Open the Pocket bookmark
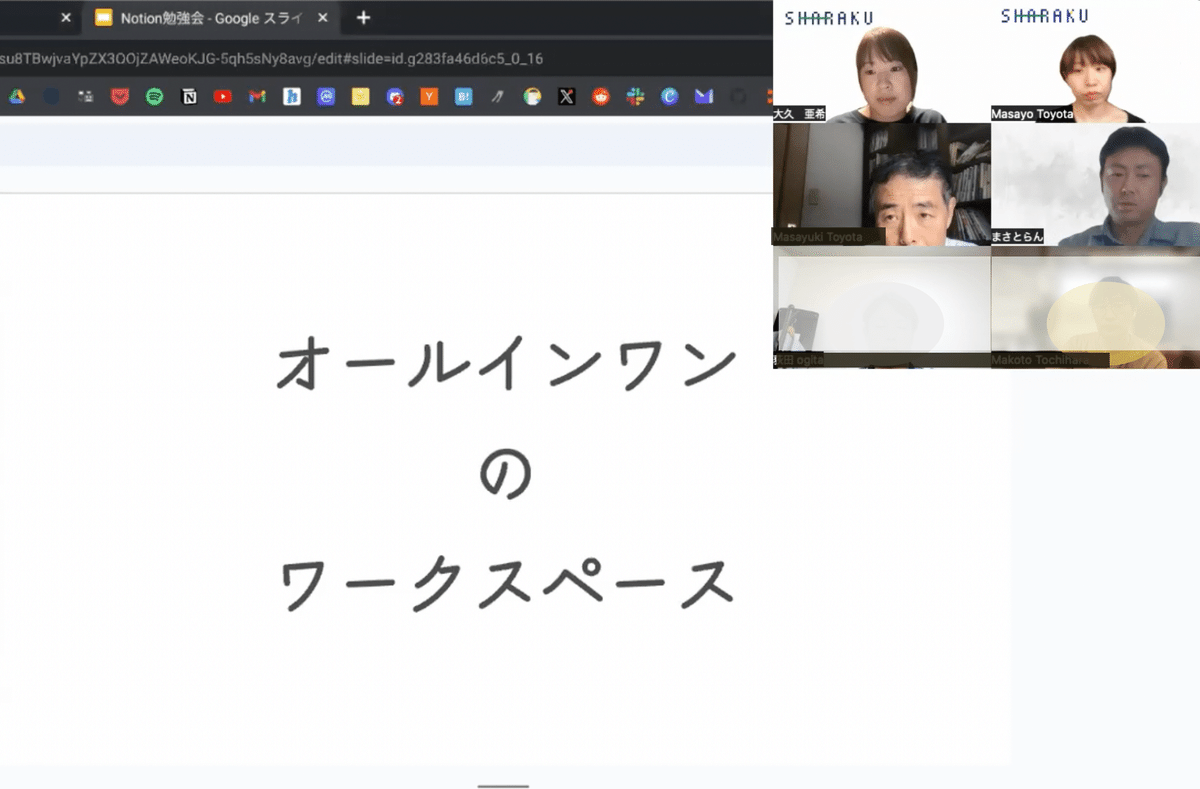 coord(120,97)
